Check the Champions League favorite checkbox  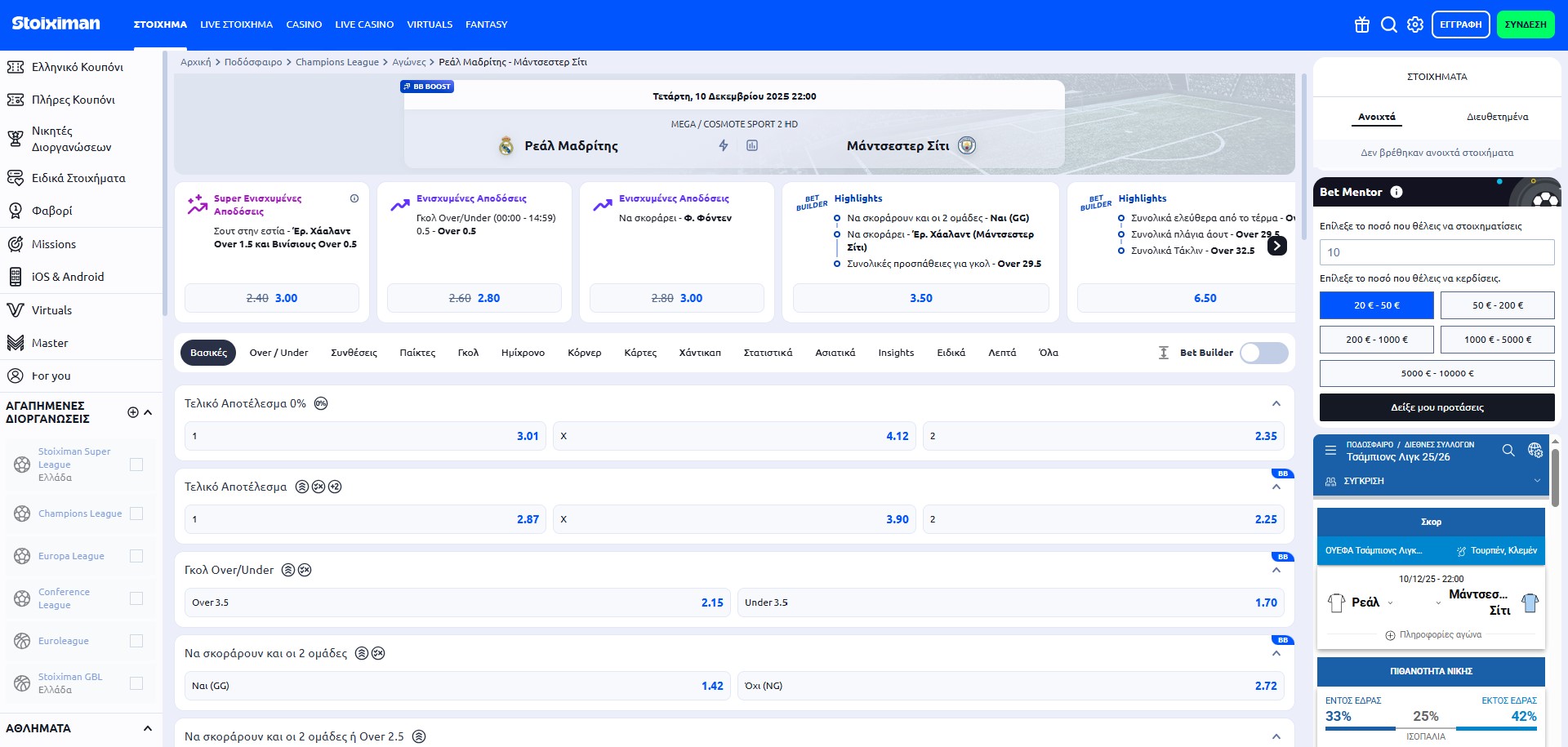(136, 514)
